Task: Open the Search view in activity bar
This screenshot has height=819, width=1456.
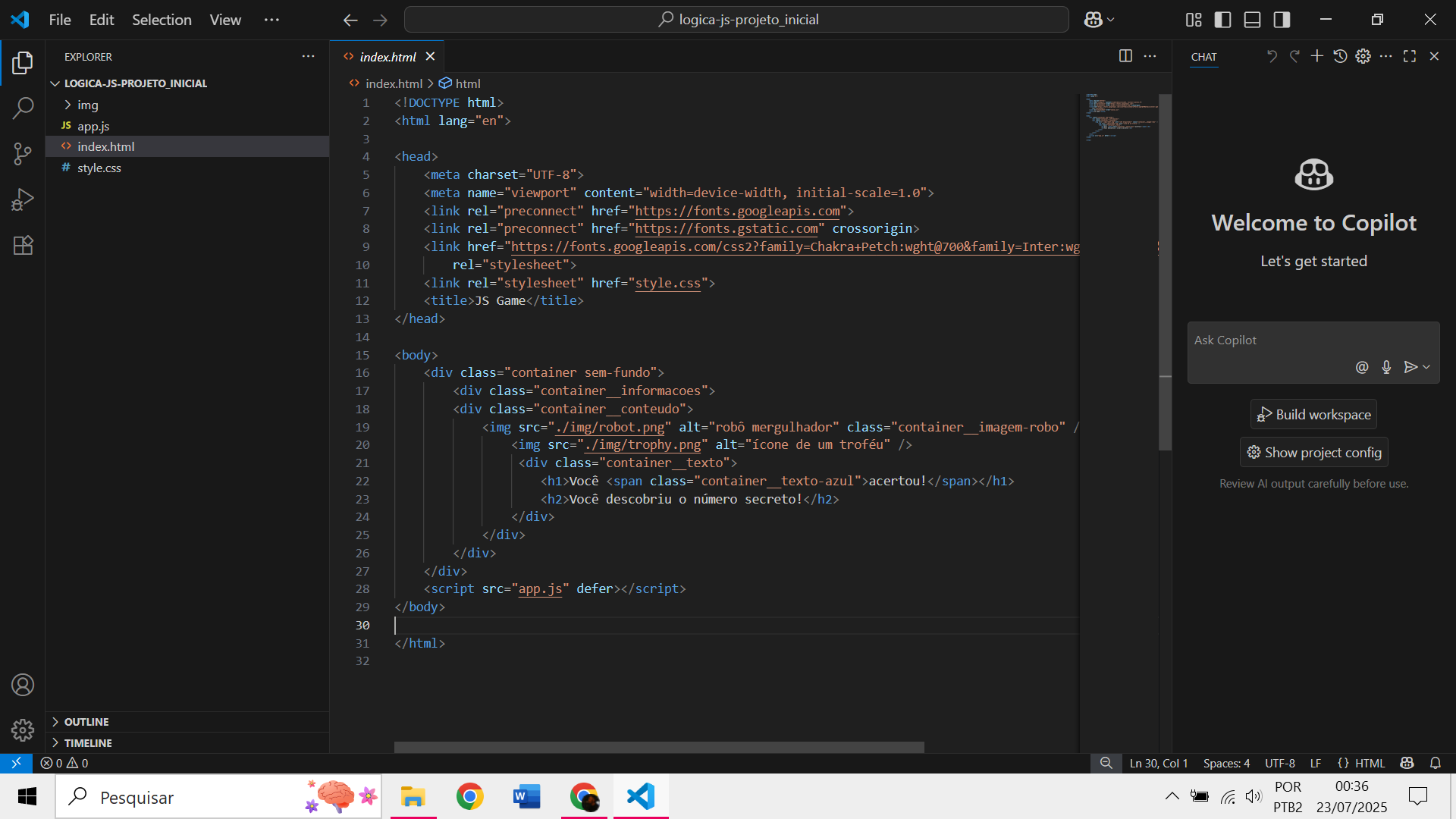Action: pyautogui.click(x=23, y=108)
